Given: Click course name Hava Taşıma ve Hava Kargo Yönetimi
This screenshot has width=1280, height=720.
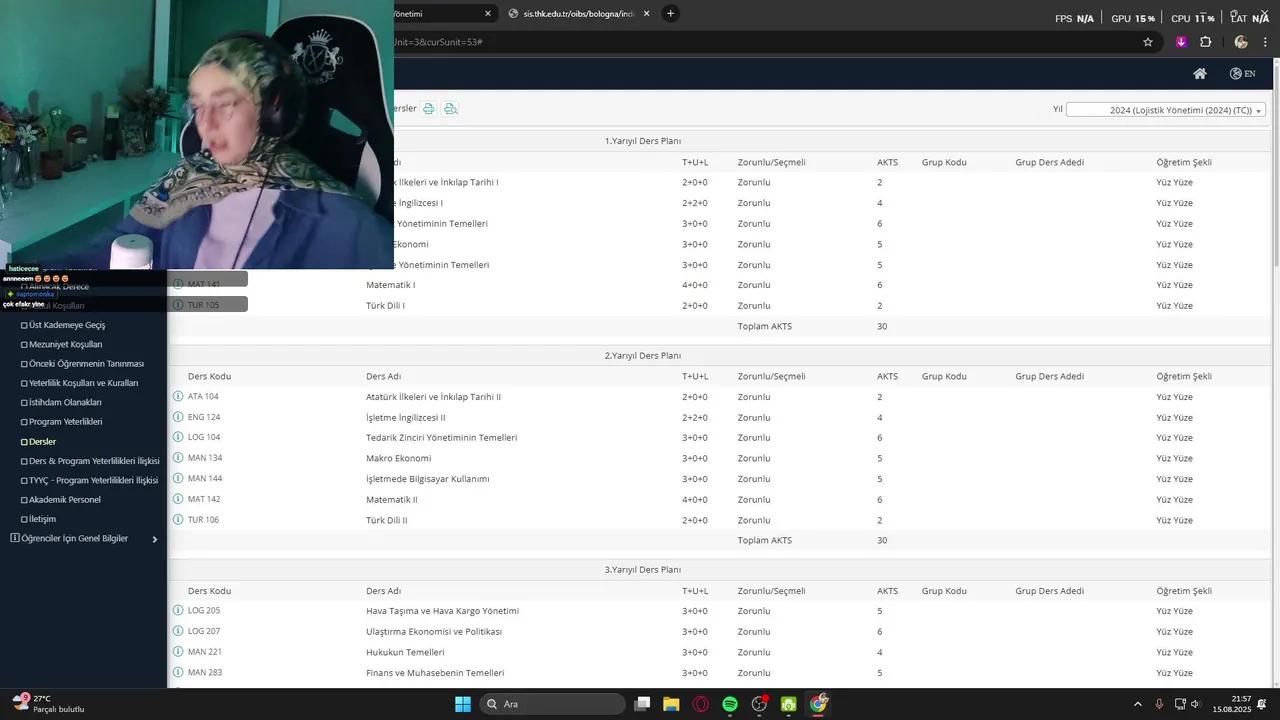Looking at the screenshot, I should [443, 611].
